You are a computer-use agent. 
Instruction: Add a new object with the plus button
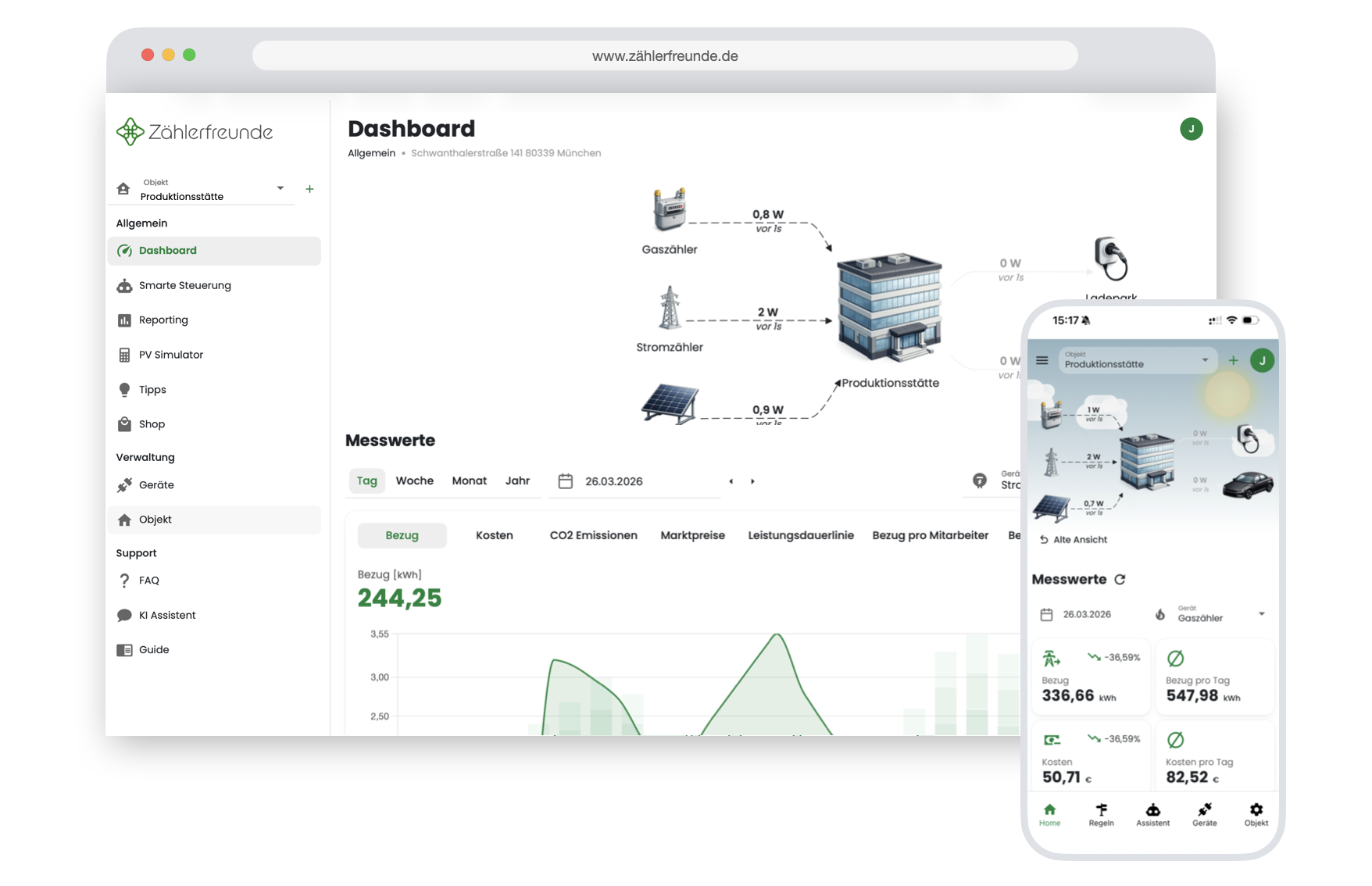[x=309, y=188]
